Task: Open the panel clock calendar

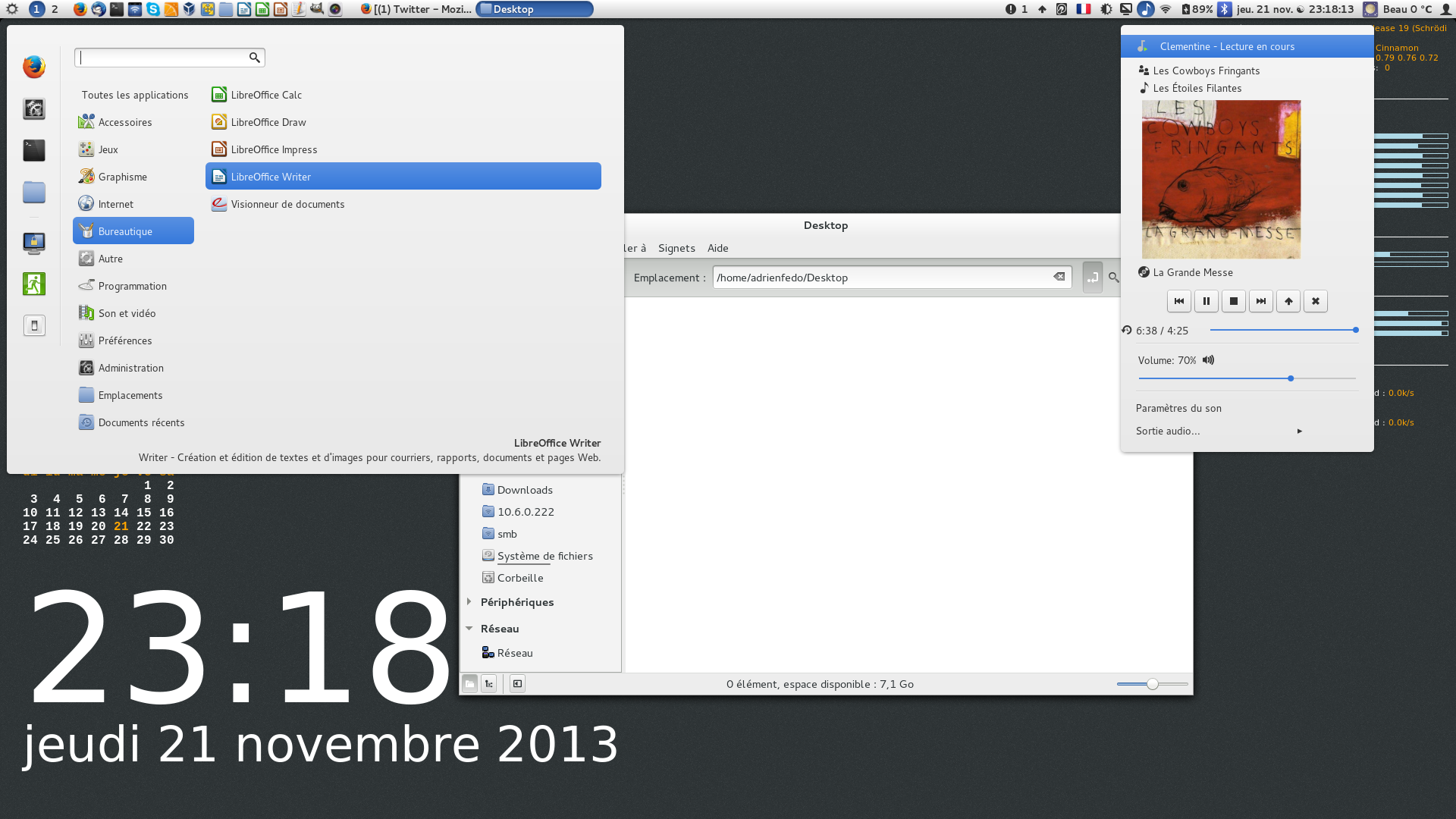Action: 1294,9
